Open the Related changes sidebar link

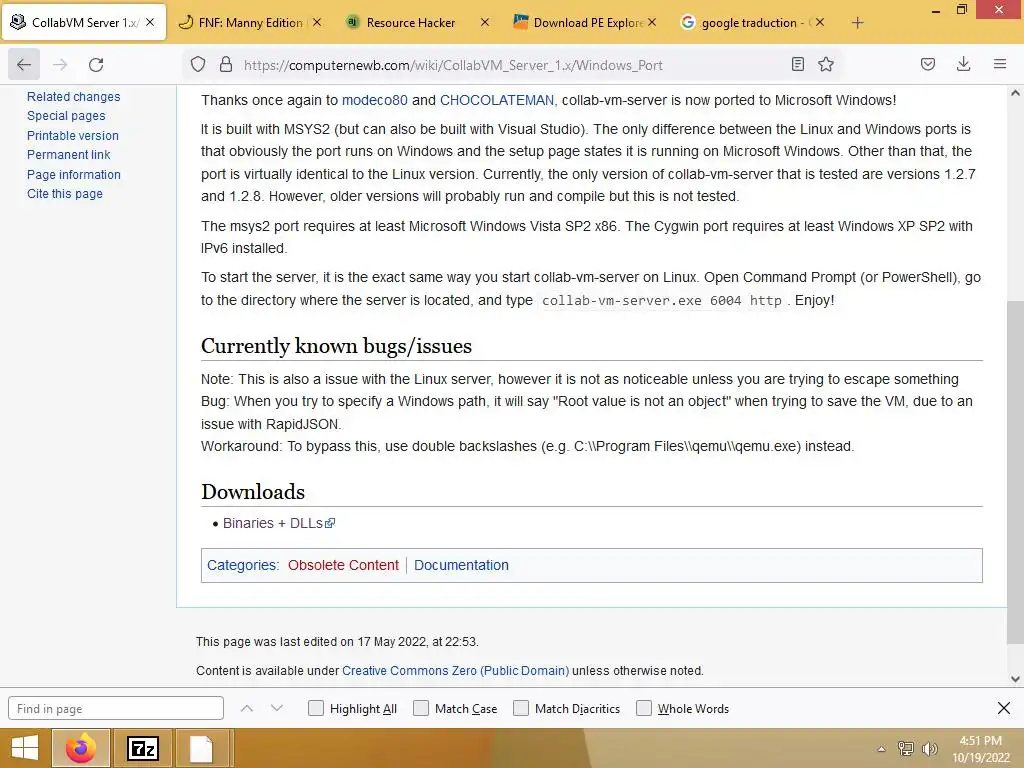pyautogui.click(x=74, y=97)
